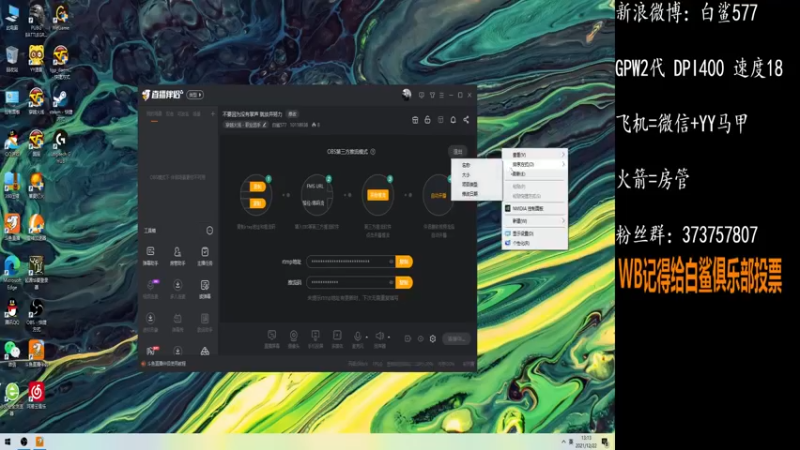
Task: Open the tutorial link in the status bar
Action: coord(166,364)
